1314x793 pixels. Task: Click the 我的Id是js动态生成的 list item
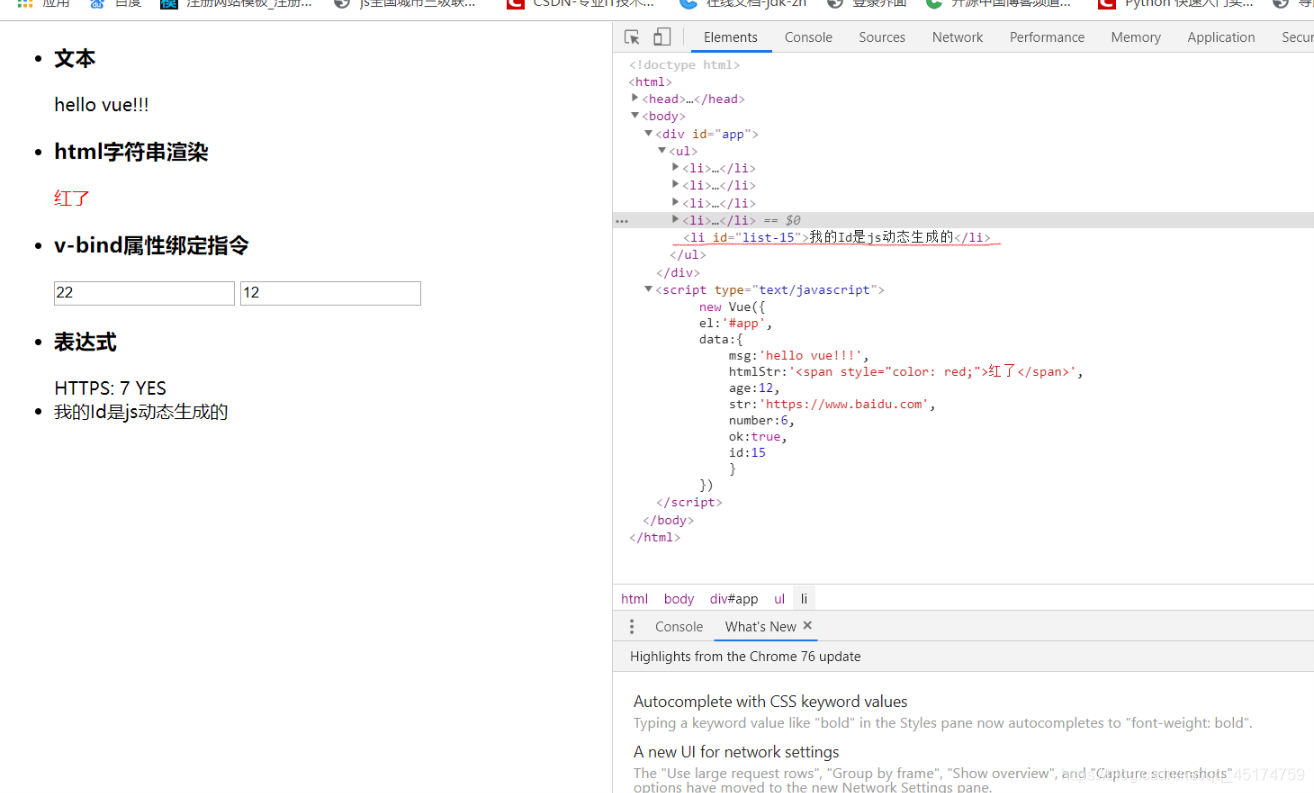pyautogui.click(x=141, y=412)
